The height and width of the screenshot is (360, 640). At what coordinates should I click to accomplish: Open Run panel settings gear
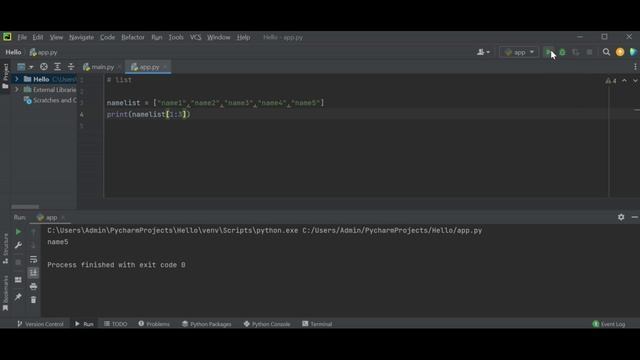click(621, 217)
